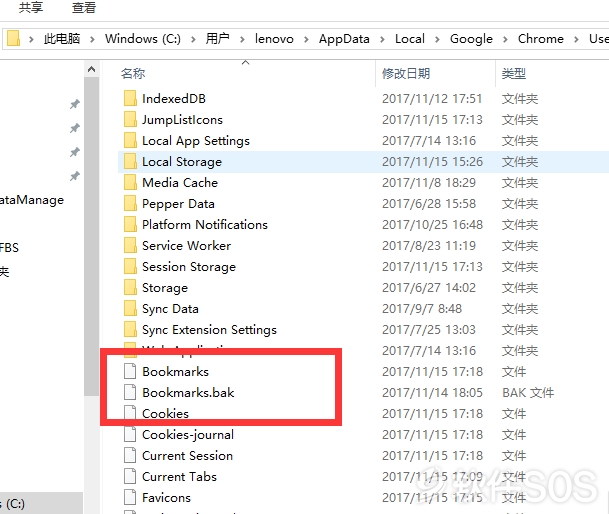This screenshot has width=609, height=514.
Task: Click the Local Storage folder name
Action: (182, 162)
